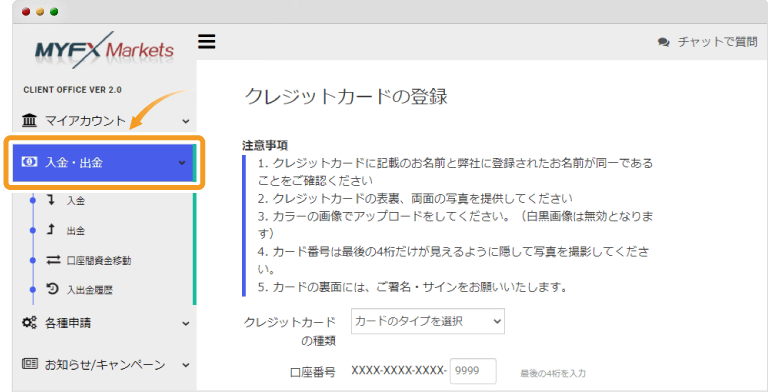The height and width of the screenshot is (392, 768).
Task: Click the 注意事項 label
Action: (265, 146)
